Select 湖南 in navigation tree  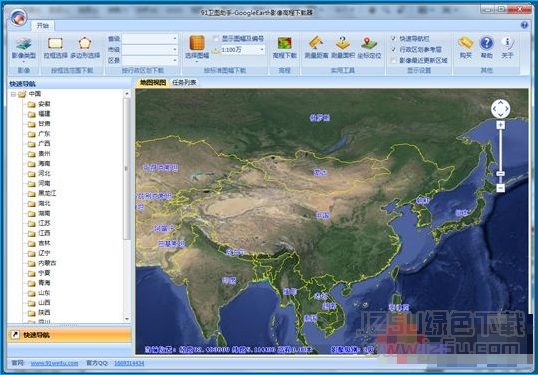pos(44,213)
